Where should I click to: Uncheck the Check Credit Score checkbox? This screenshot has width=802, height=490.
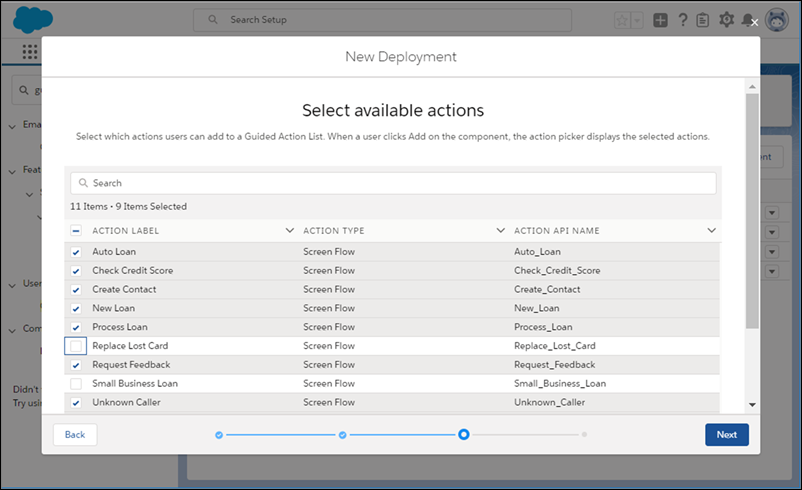pos(76,271)
